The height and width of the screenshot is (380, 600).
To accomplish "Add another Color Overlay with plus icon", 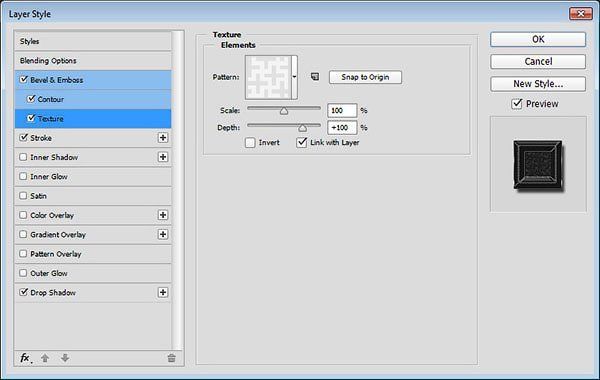I will (x=163, y=215).
